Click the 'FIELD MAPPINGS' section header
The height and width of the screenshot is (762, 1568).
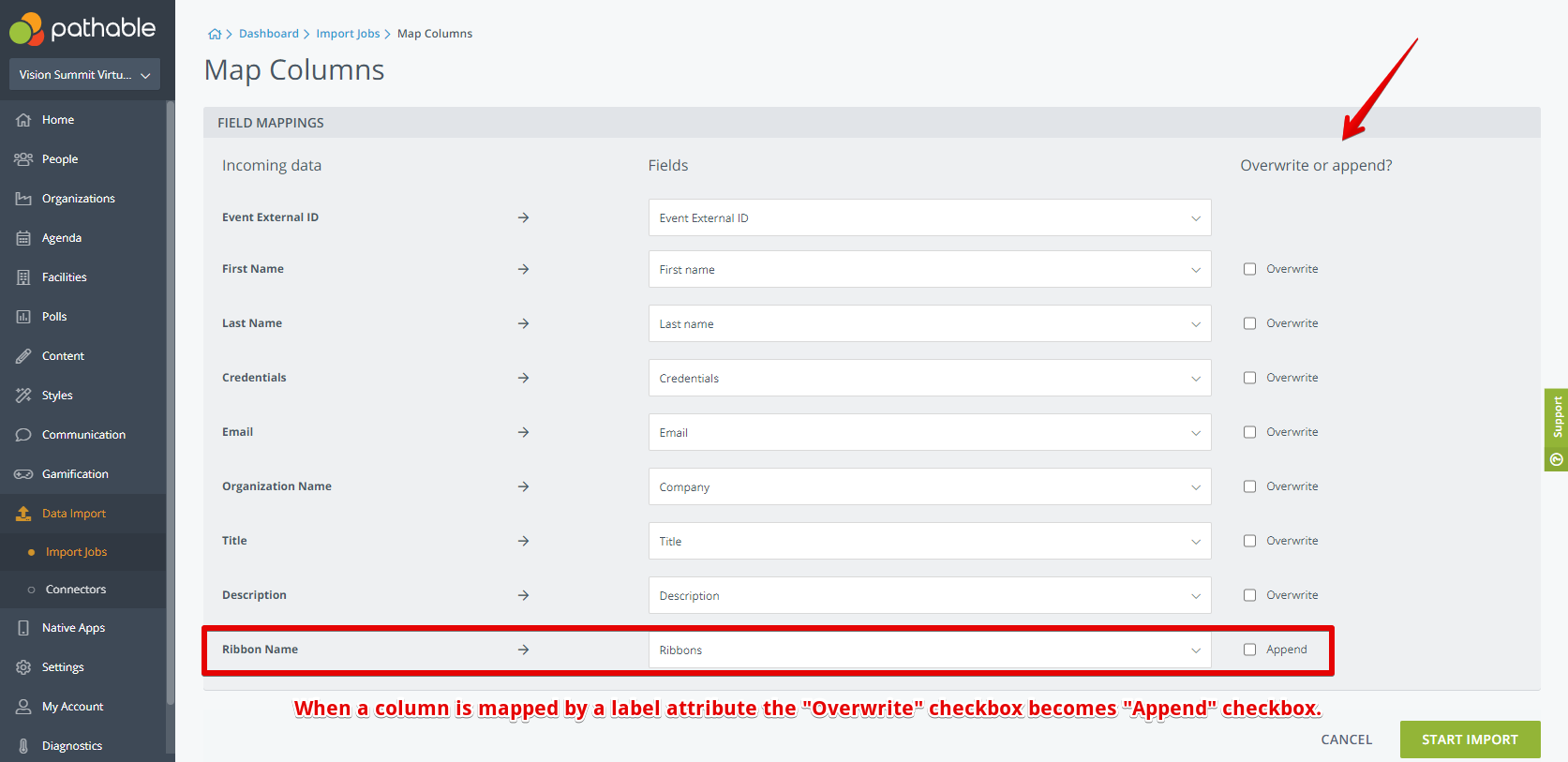click(271, 123)
